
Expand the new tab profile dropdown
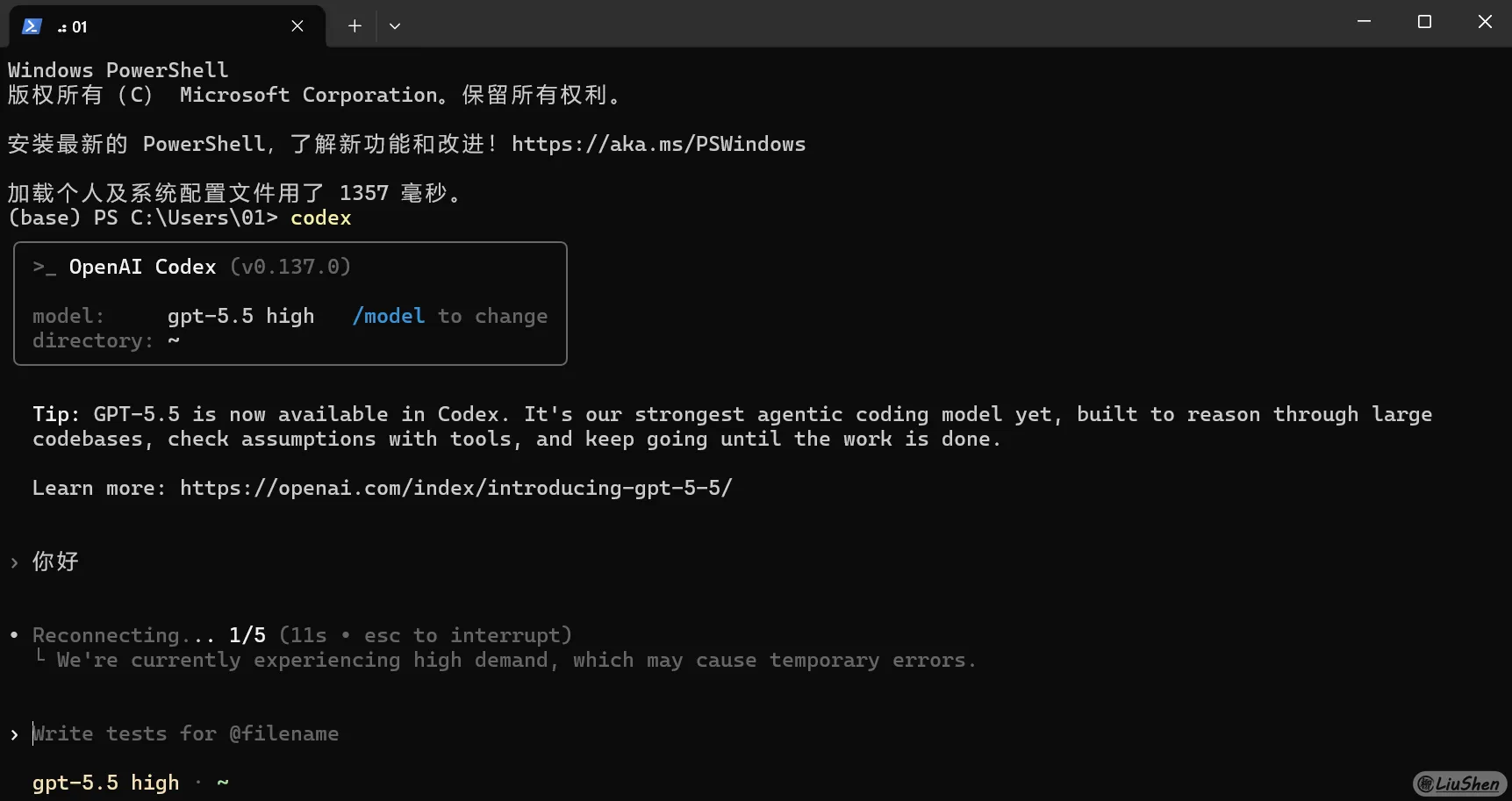[x=395, y=26]
